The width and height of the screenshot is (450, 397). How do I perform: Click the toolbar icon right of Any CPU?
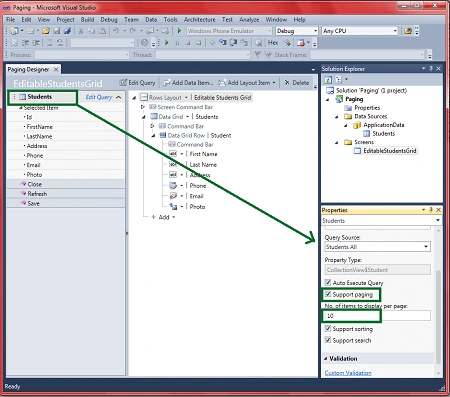point(408,31)
